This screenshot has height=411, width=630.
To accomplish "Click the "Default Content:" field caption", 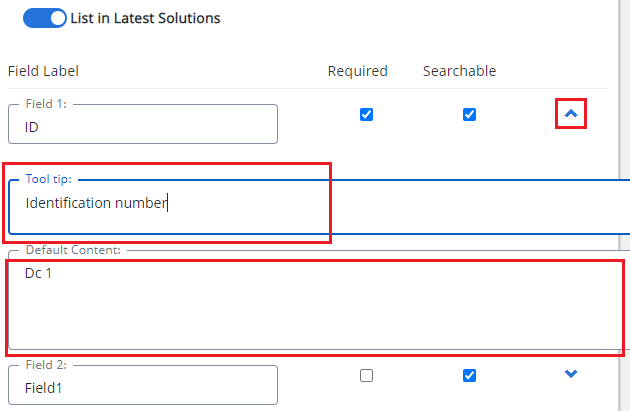I will [x=72, y=249].
